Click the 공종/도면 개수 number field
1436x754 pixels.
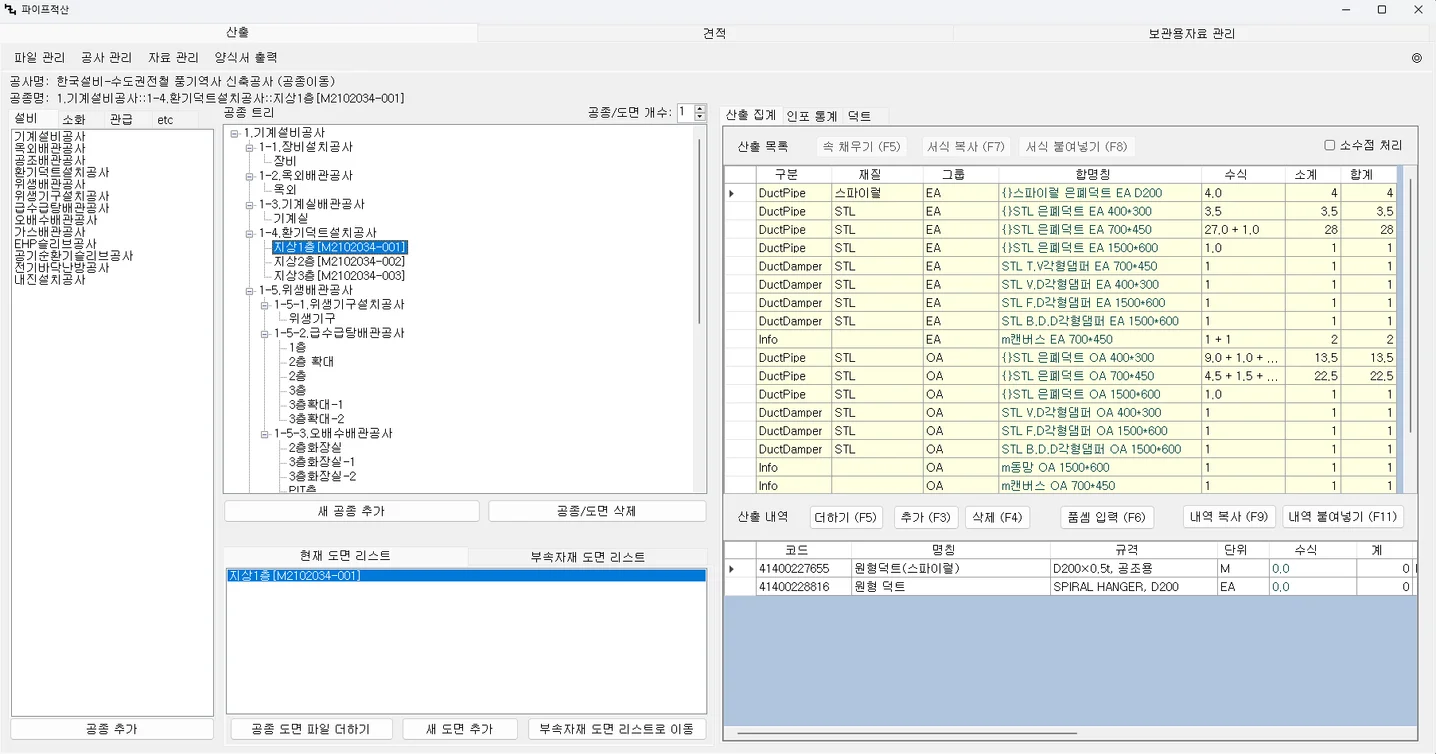tap(685, 113)
